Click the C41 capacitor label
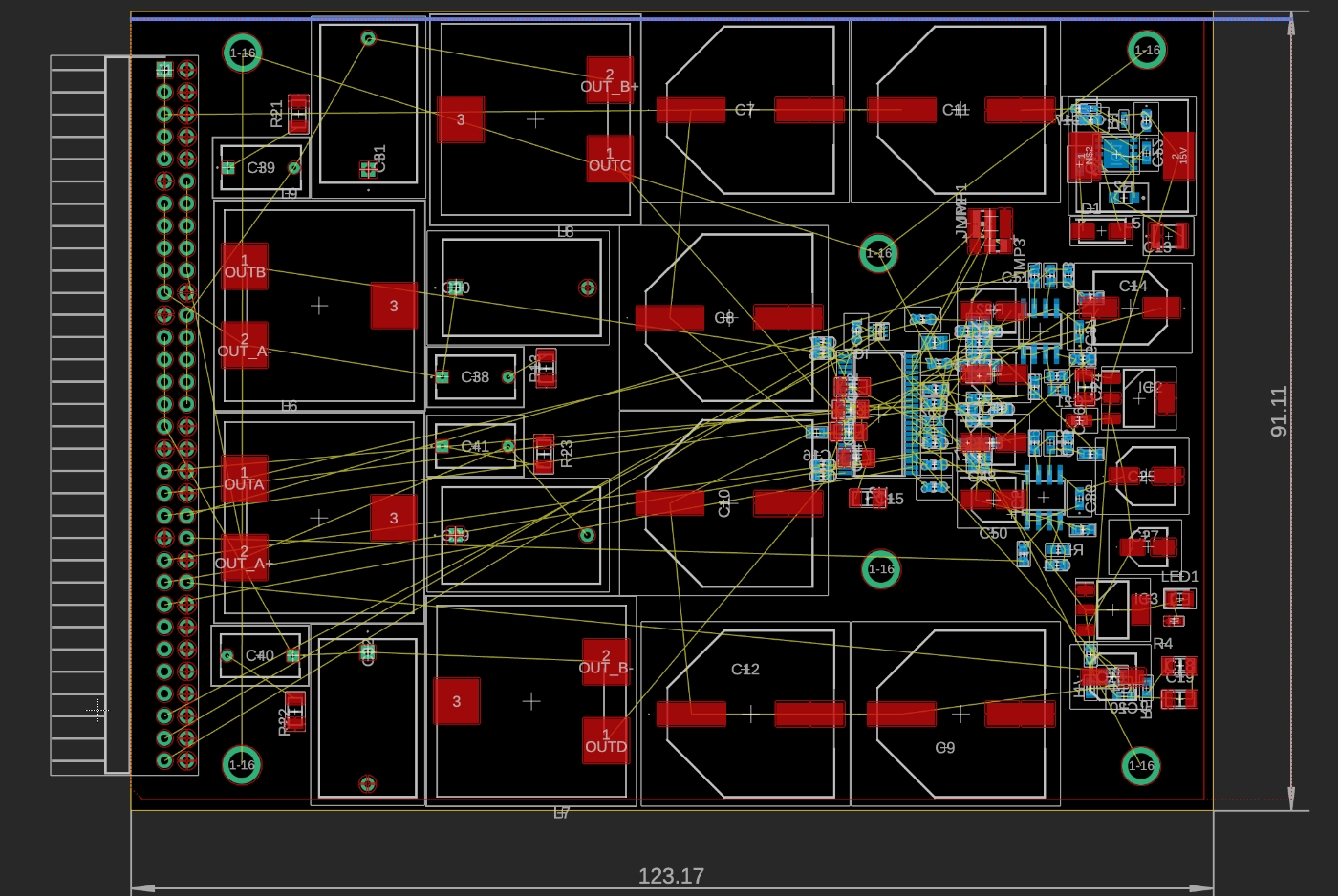1338x896 pixels. click(x=475, y=446)
